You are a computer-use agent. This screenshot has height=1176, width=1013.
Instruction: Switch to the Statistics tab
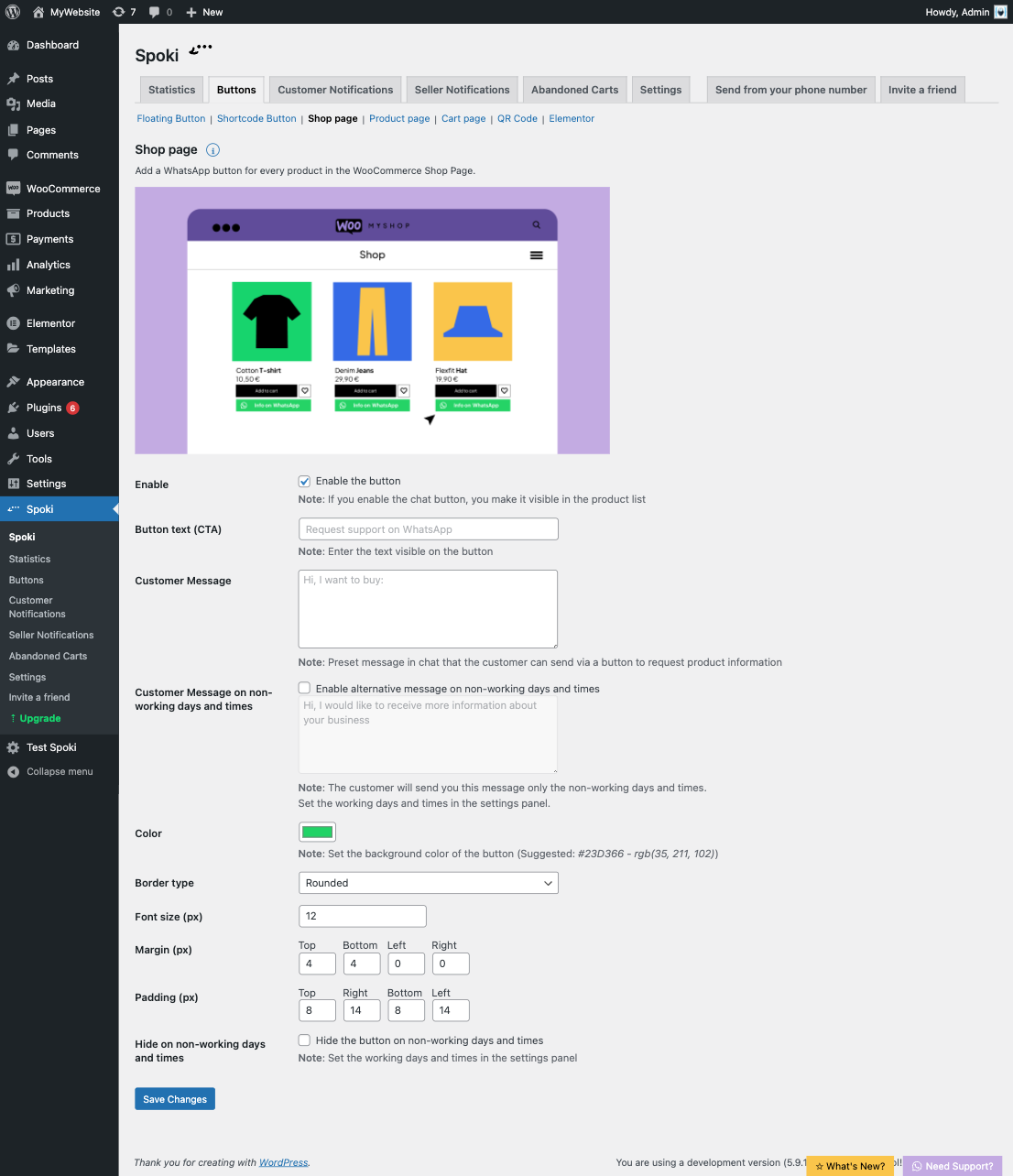[x=171, y=90]
